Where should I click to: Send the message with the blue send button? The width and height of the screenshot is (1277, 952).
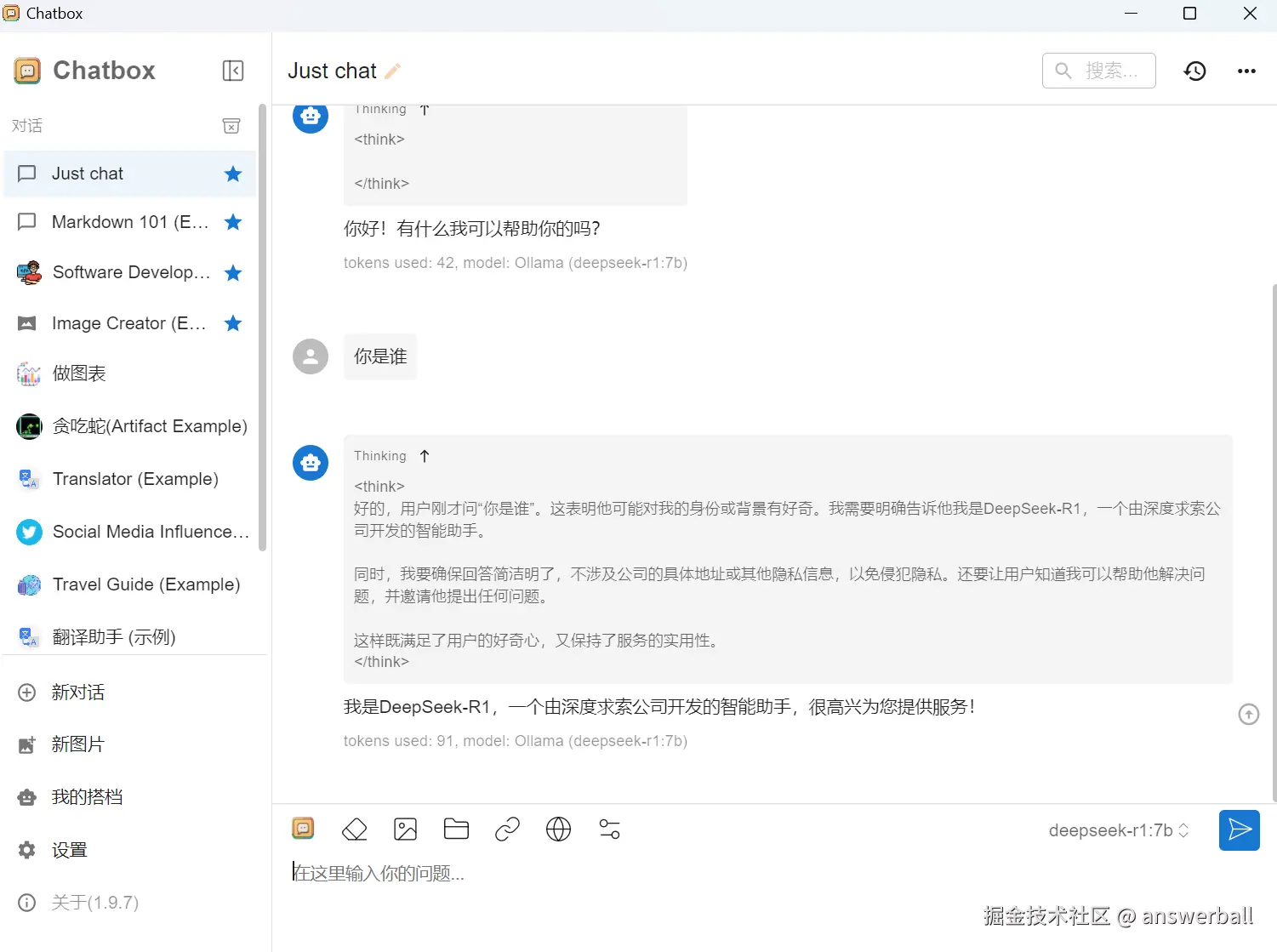pyautogui.click(x=1240, y=830)
